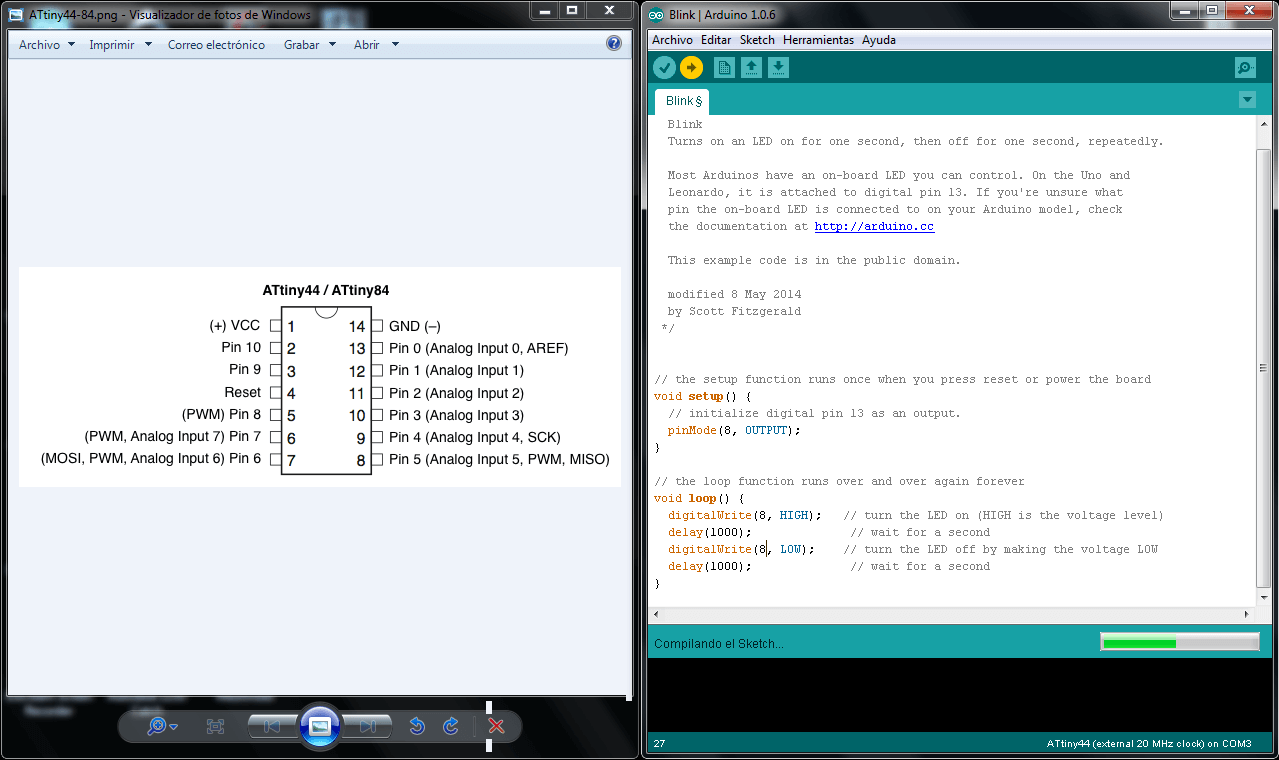Click 'digitalWrite(8, HIGH);' in the code

click(745, 515)
